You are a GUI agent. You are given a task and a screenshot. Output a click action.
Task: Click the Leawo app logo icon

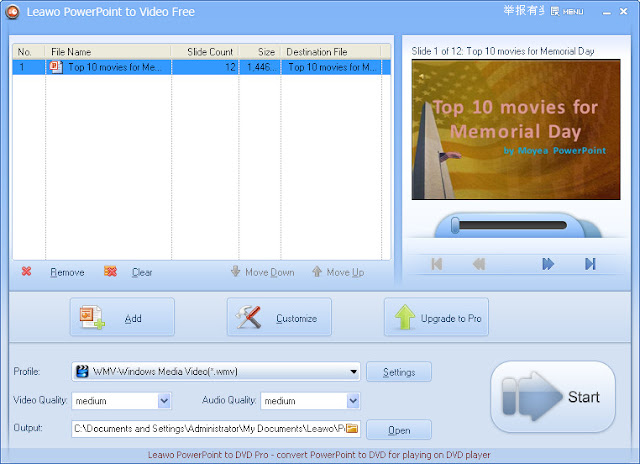click(13, 12)
